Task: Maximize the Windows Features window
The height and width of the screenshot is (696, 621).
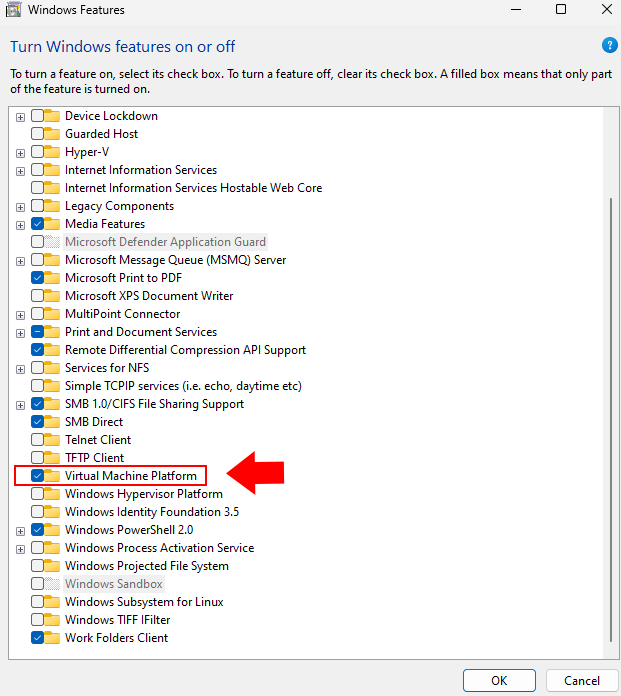Action: [561, 9]
